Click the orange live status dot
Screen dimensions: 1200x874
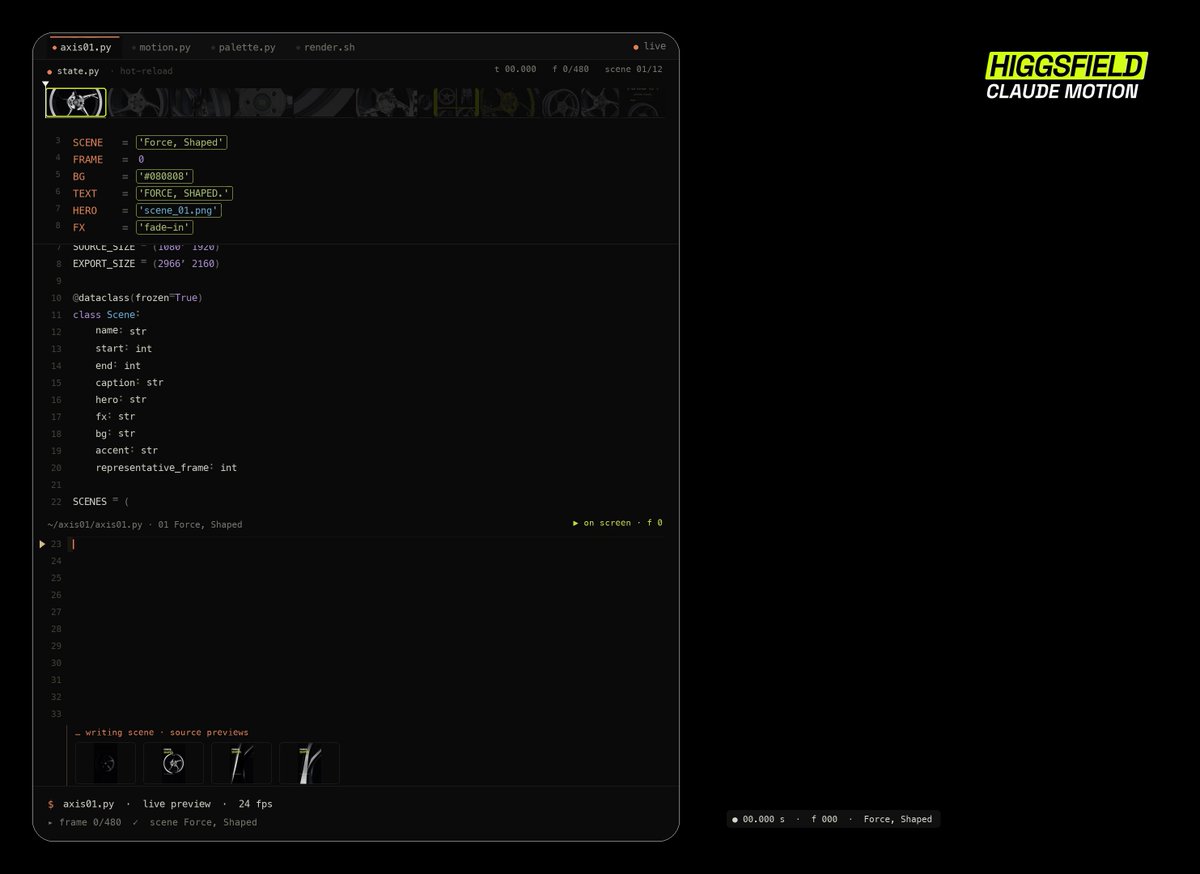(x=636, y=47)
